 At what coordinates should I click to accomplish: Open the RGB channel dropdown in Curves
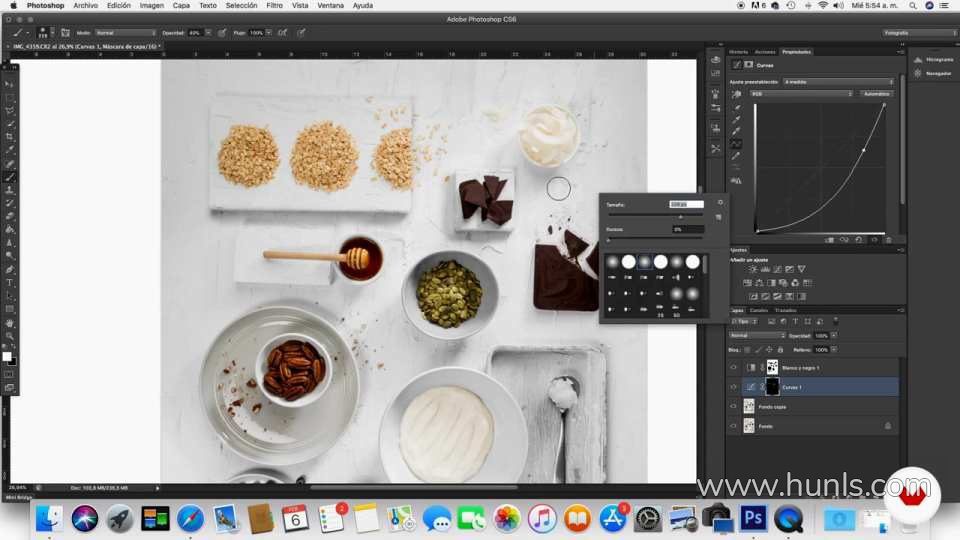pyautogui.click(x=800, y=94)
